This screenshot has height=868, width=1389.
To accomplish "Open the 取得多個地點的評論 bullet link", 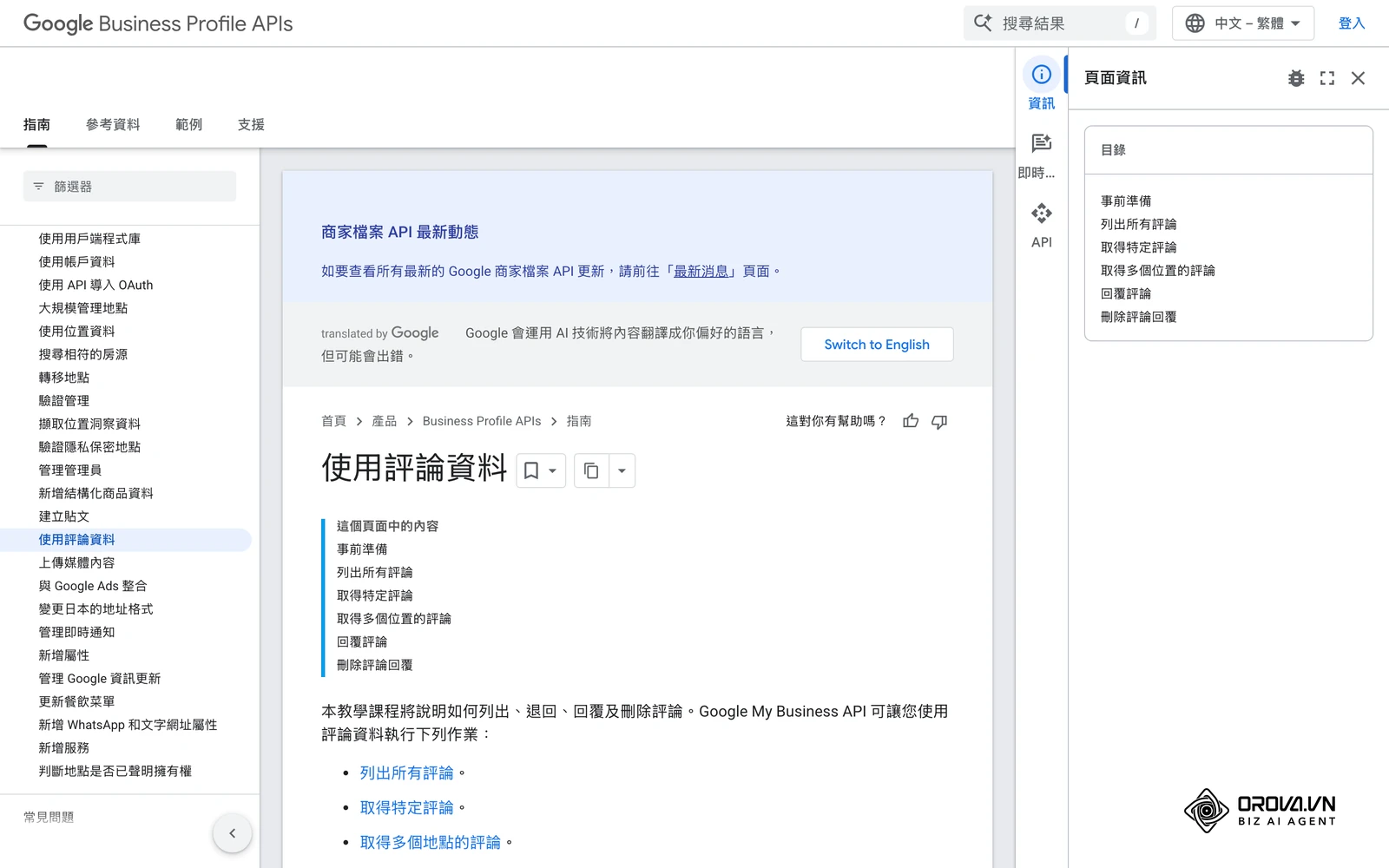I will (x=431, y=843).
